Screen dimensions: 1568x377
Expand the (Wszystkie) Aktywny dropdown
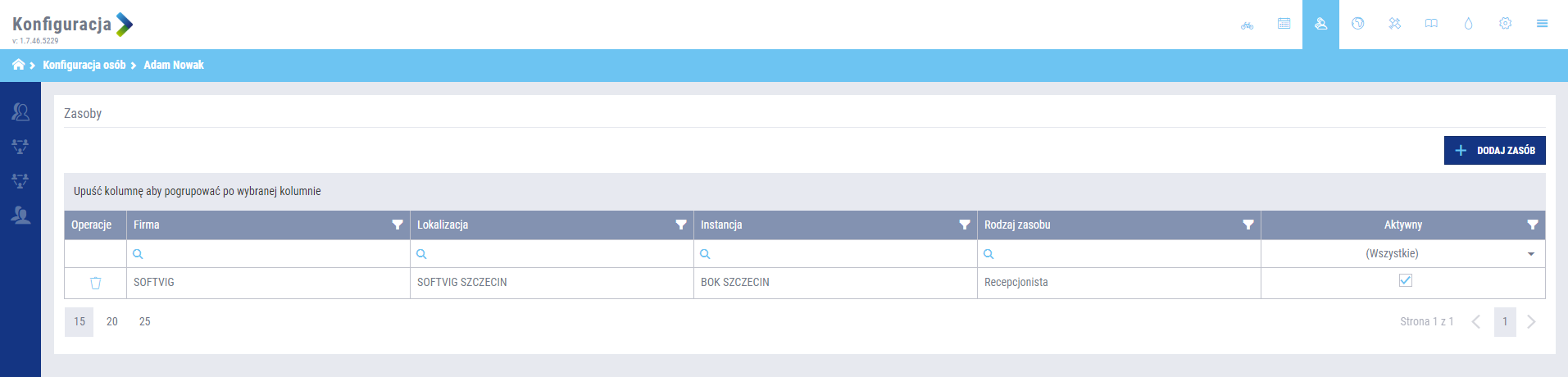pos(1530,254)
